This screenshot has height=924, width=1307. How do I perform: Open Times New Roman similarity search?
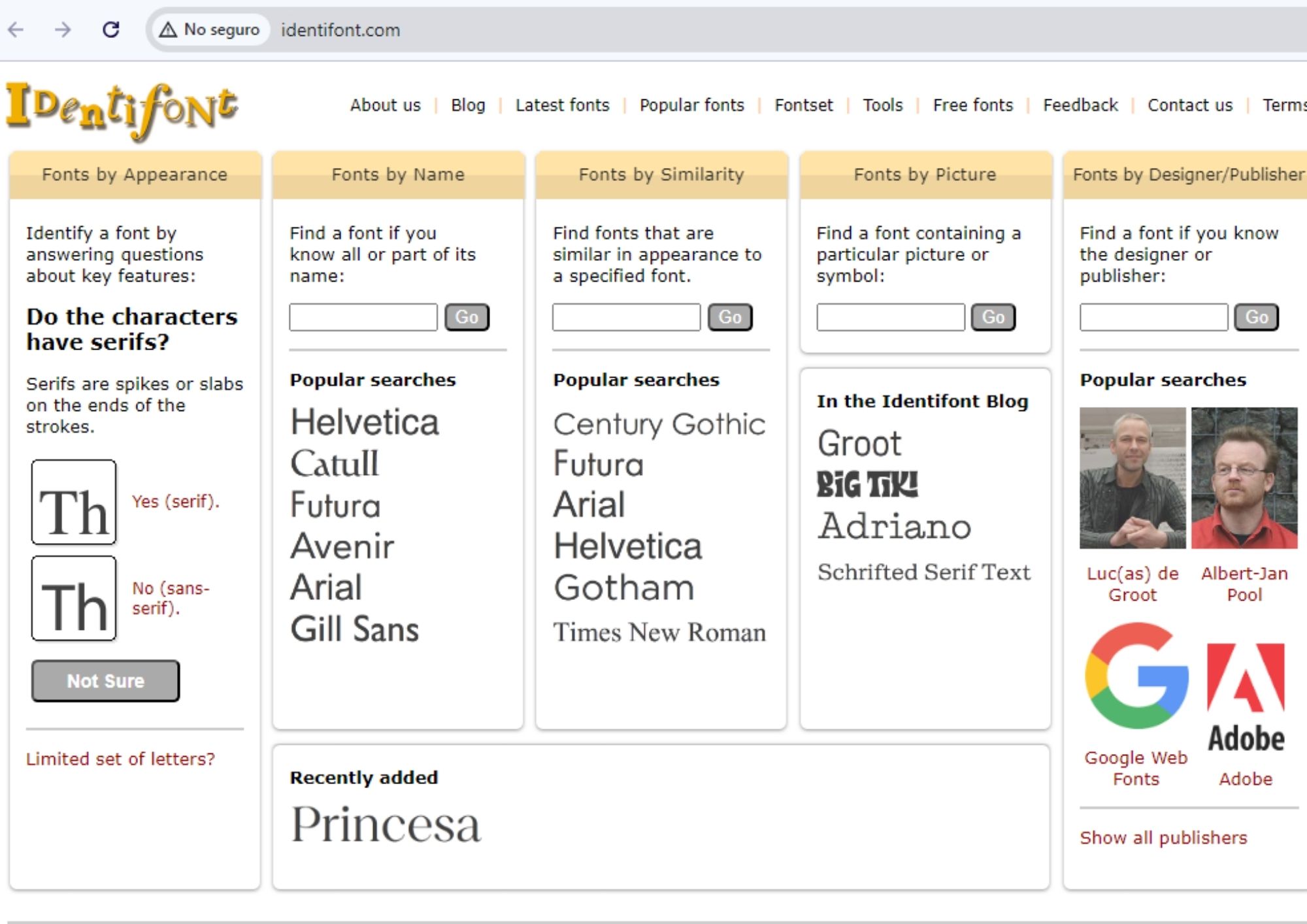(659, 633)
